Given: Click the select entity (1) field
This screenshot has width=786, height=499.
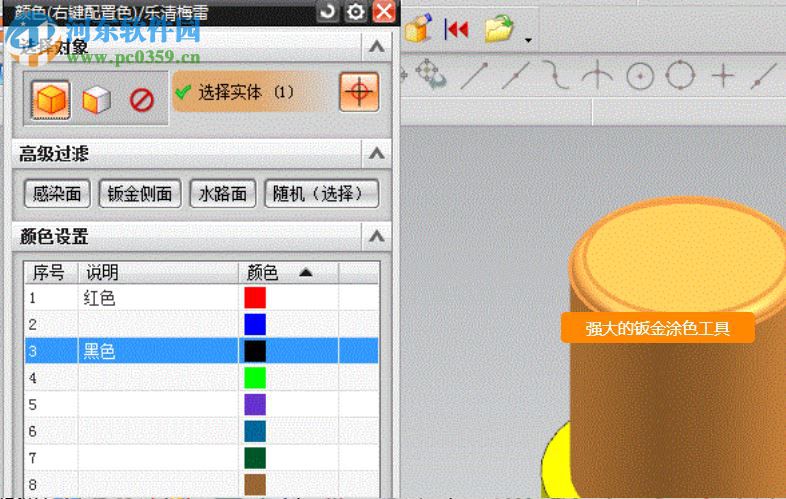Looking at the screenshot, I should point(252,92).
